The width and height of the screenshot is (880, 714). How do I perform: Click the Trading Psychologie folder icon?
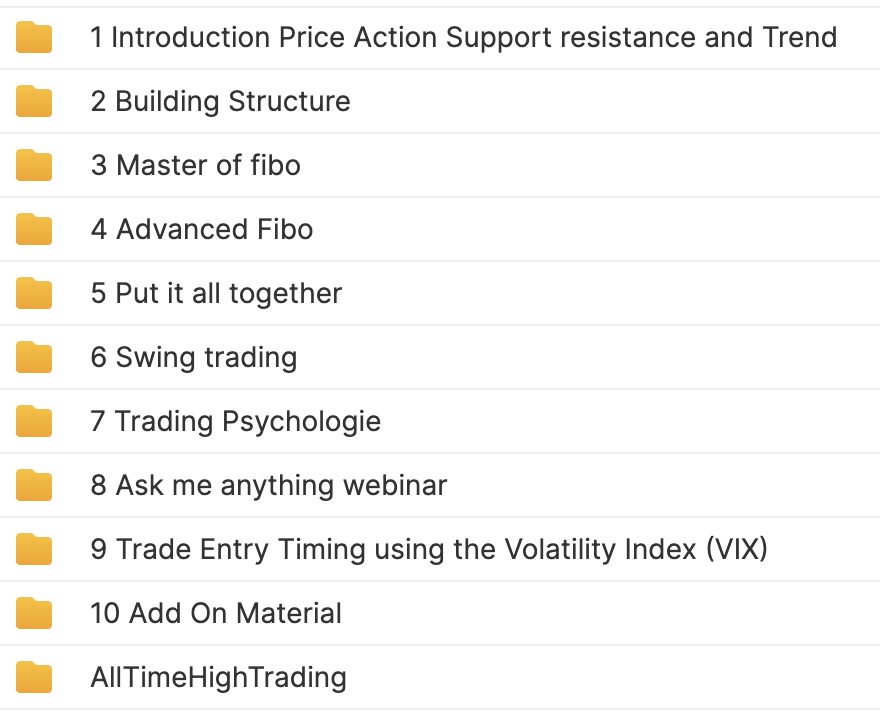[34, 421]
